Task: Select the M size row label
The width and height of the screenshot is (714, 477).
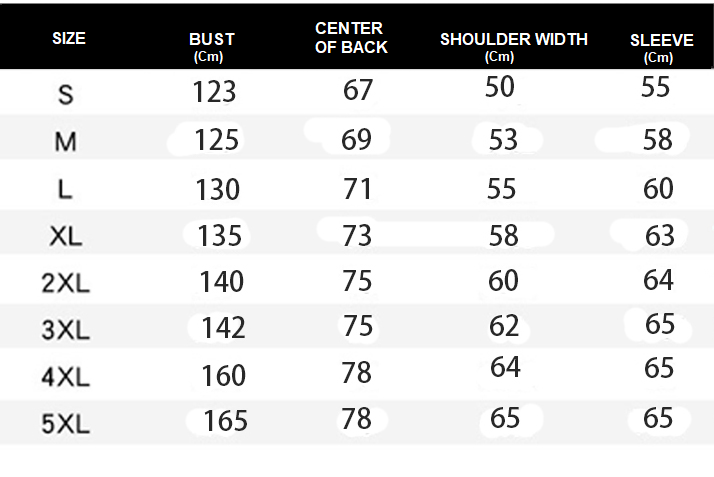Action: pos(66,142)
